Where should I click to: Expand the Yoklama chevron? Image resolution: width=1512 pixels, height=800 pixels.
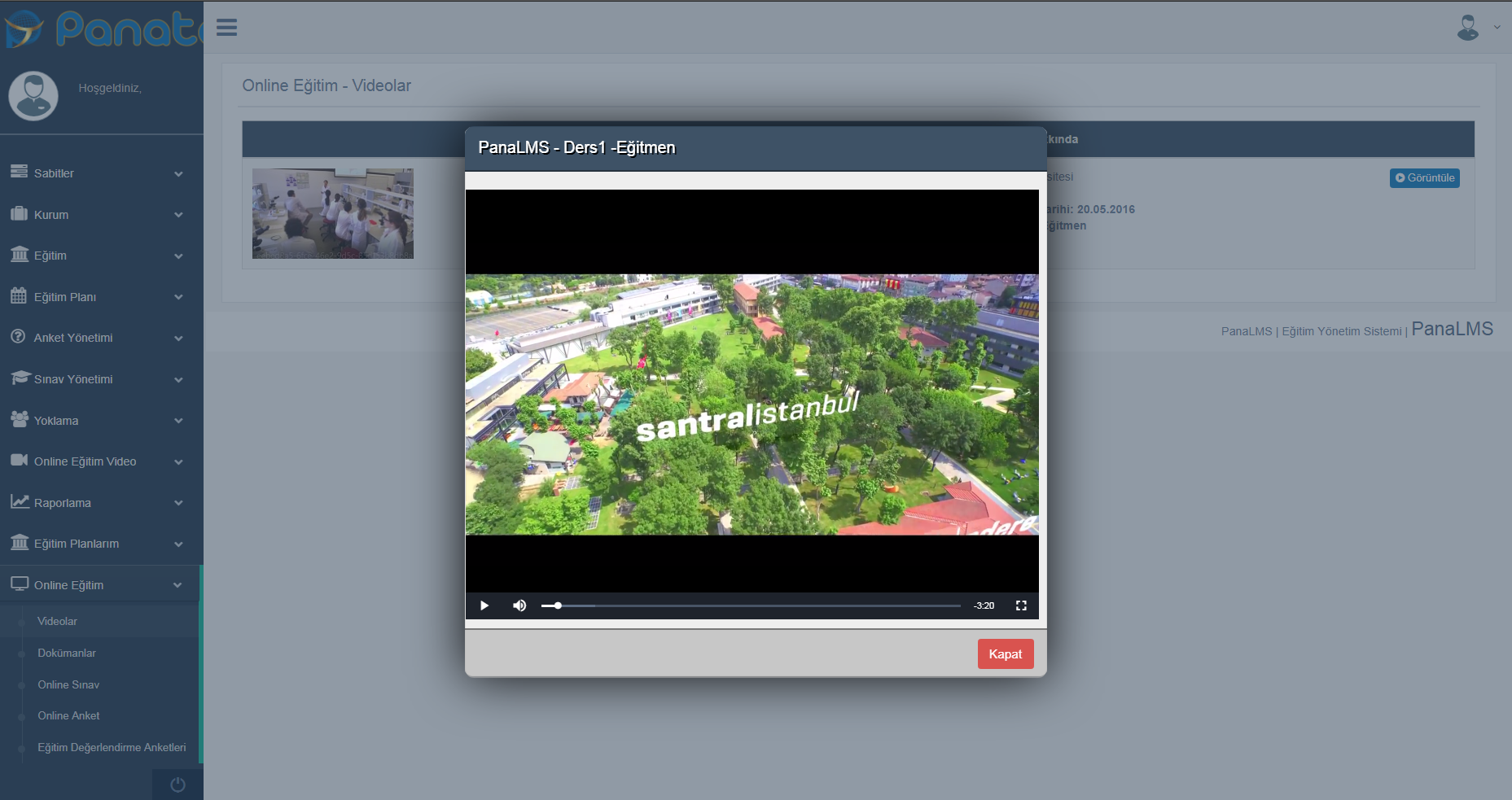(x=178, y=421)
